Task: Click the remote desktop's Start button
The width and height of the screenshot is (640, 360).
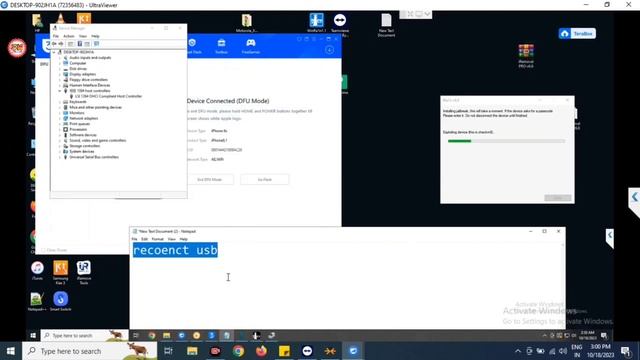Action: [x=33, y=336]
